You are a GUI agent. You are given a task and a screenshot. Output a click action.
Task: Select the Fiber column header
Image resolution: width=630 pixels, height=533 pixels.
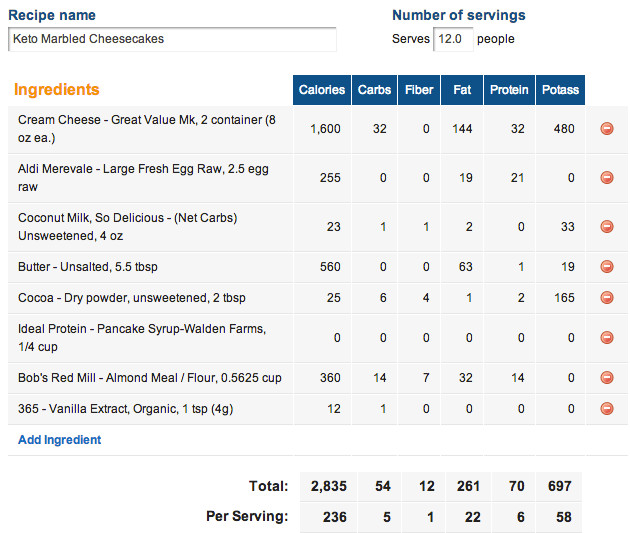coord(419,90)
